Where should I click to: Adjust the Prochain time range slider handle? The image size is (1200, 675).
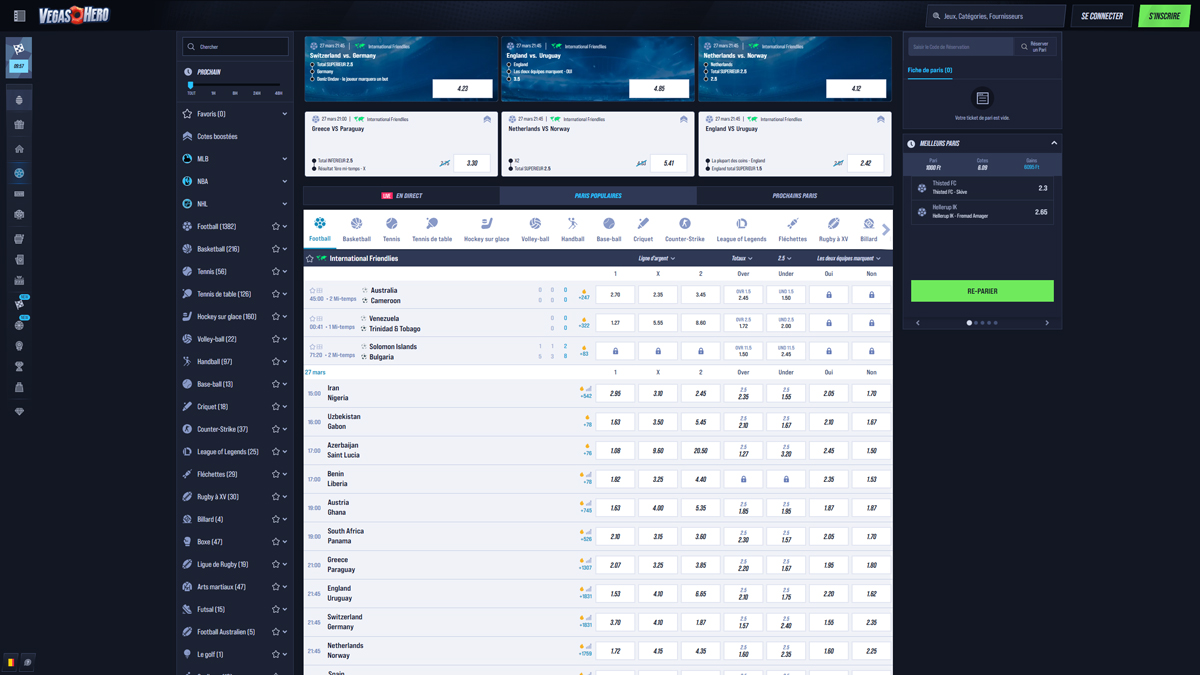[191, 86]
